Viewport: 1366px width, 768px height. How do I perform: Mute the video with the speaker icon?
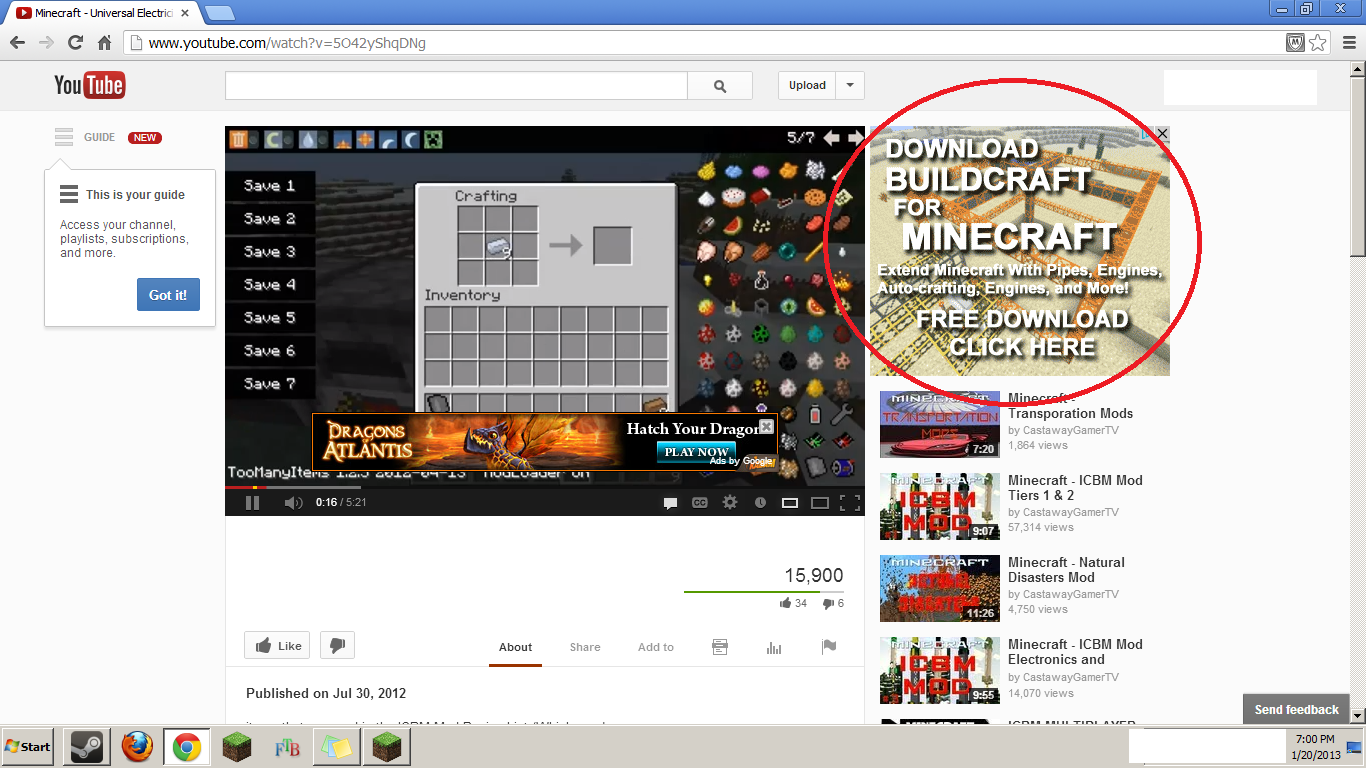pyautogui.click(x=293, y=503)
